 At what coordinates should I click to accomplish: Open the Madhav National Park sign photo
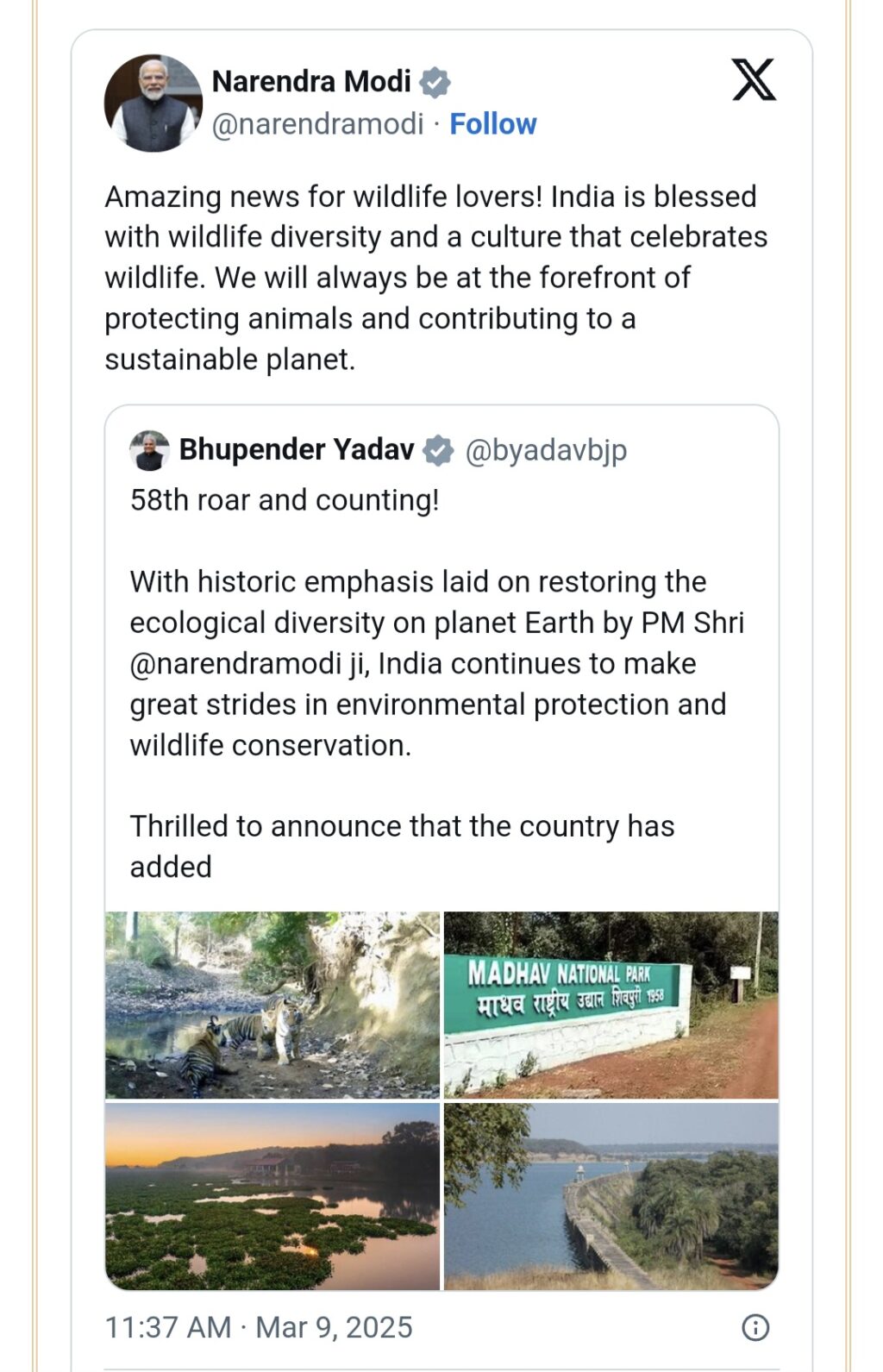coord(611,1005)
